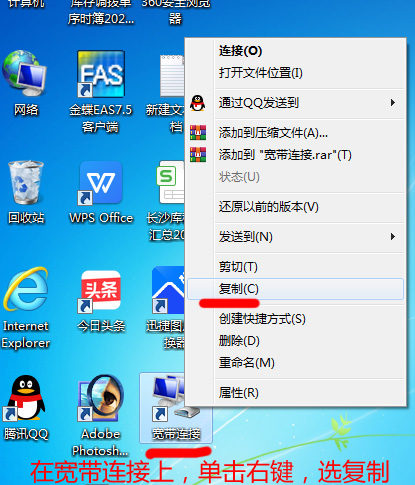Choose 连接(O) in the context menu
This screenshot has width=415, height=485.
[x=295, y=51]
